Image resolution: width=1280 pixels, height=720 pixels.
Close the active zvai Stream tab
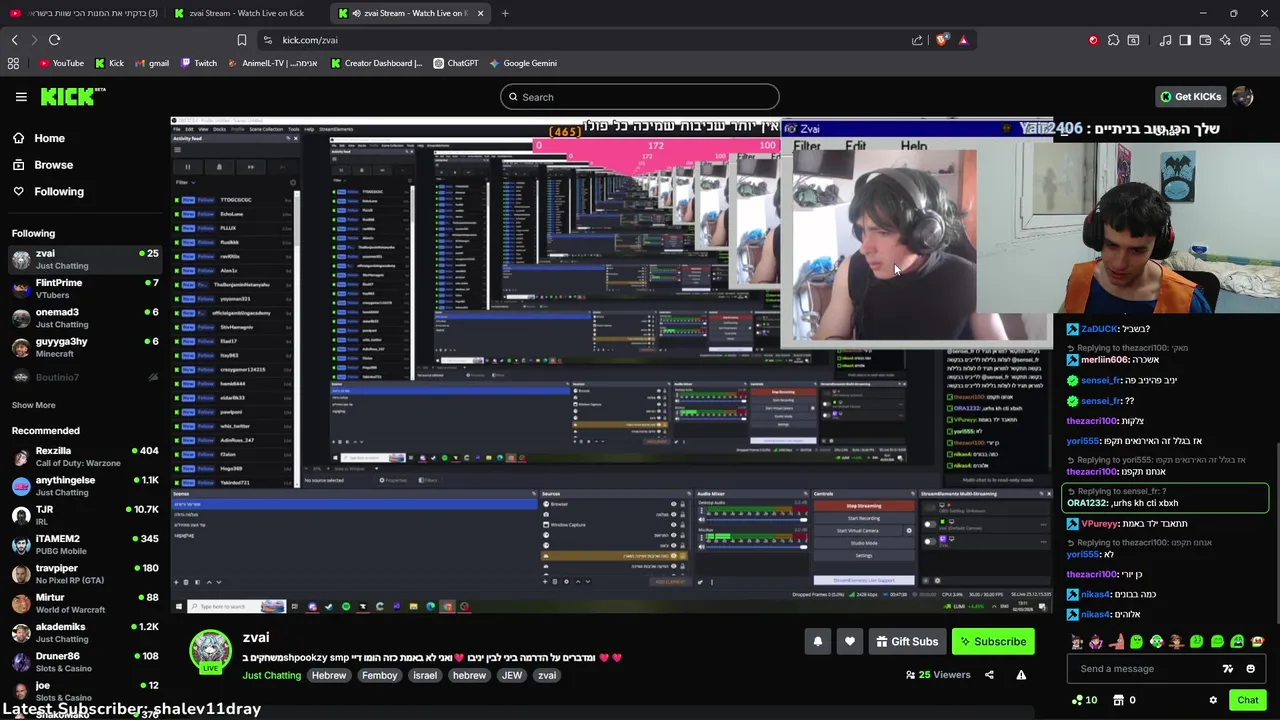tap(480, 13)
